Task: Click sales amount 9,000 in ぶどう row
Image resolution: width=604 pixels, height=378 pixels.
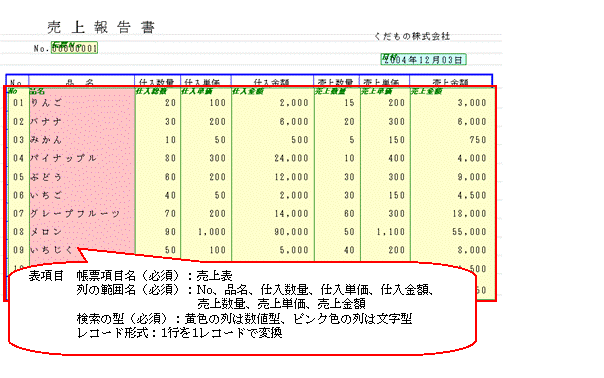Action: [472, 177]
